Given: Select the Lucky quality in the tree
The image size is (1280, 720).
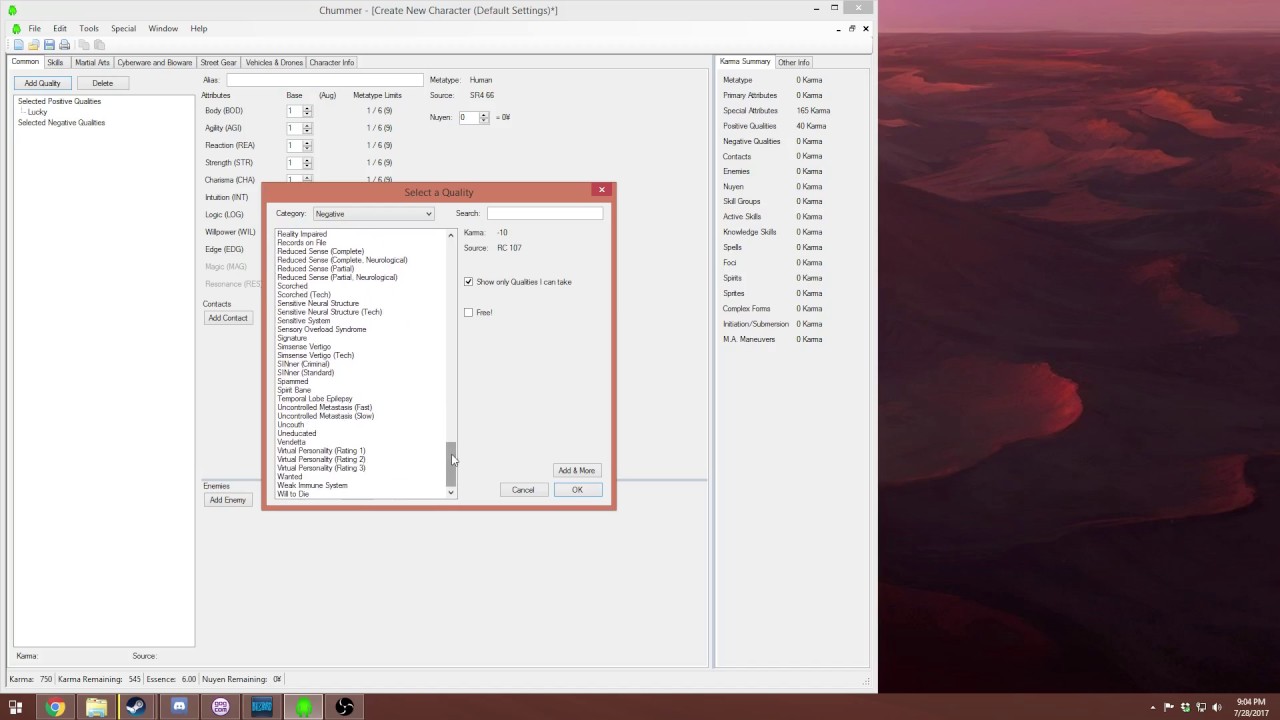Looking at the screenshot, I should [38, 112].
